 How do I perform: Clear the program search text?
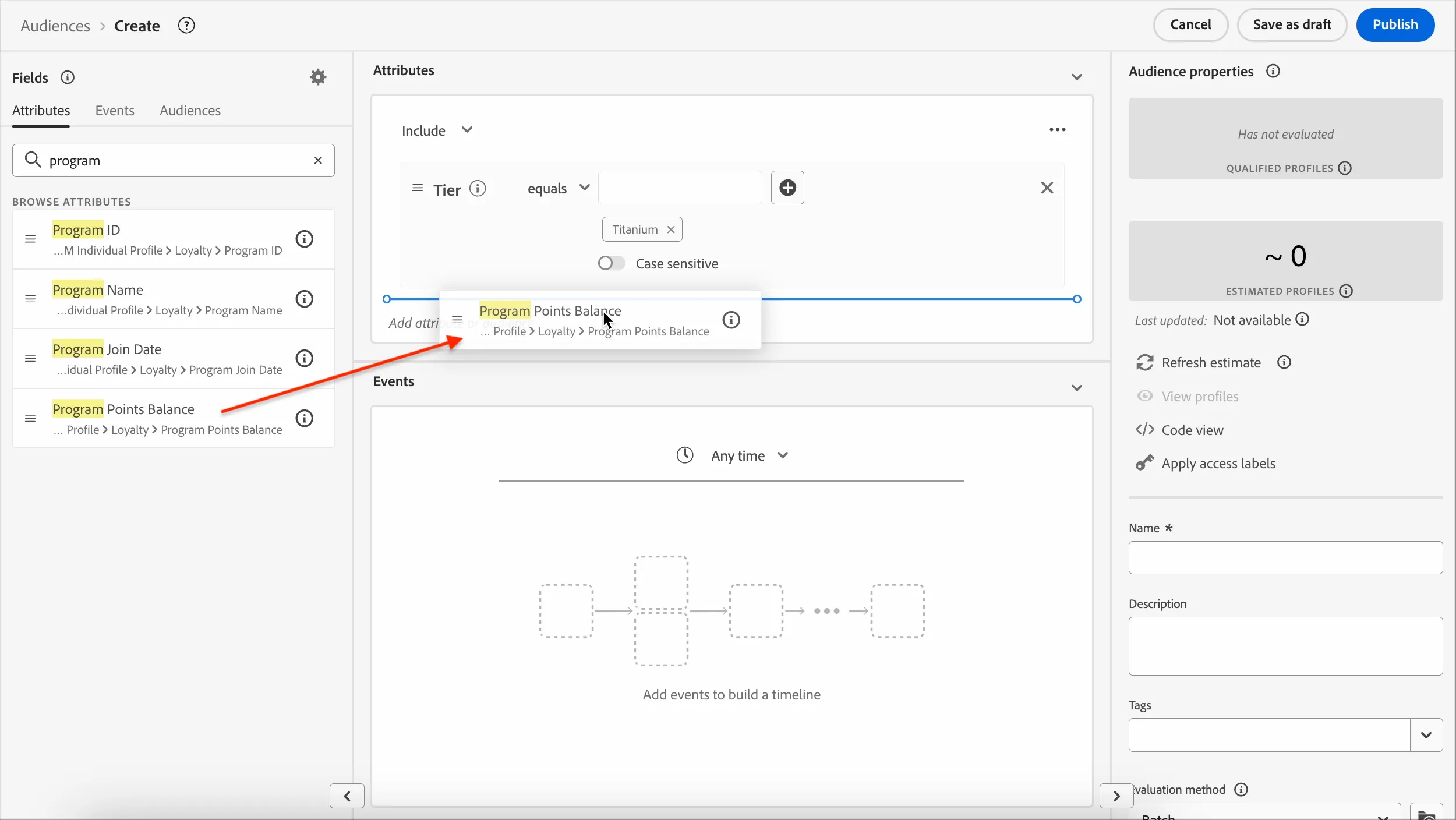pyautogui.click(x=318, y=160)
